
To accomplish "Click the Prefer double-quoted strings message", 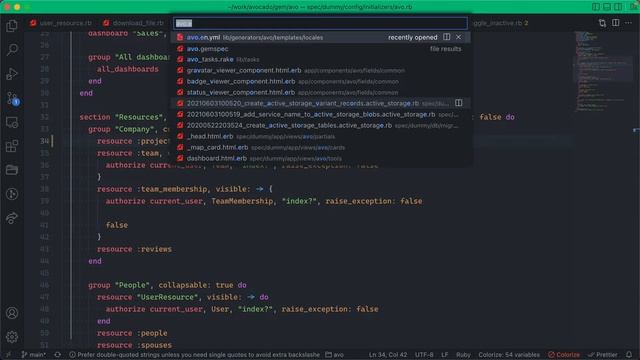I will pyautogui.click(x=195, y=355).
